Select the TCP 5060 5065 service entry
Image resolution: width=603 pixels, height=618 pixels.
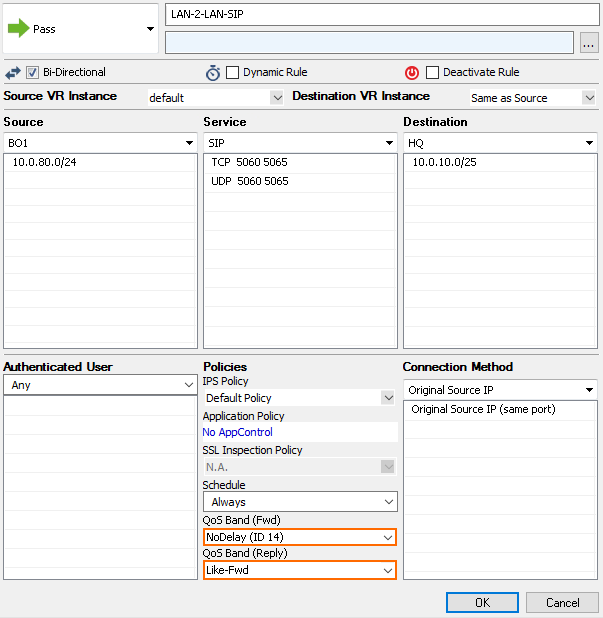pyautogui.click(x=249, y=162)
